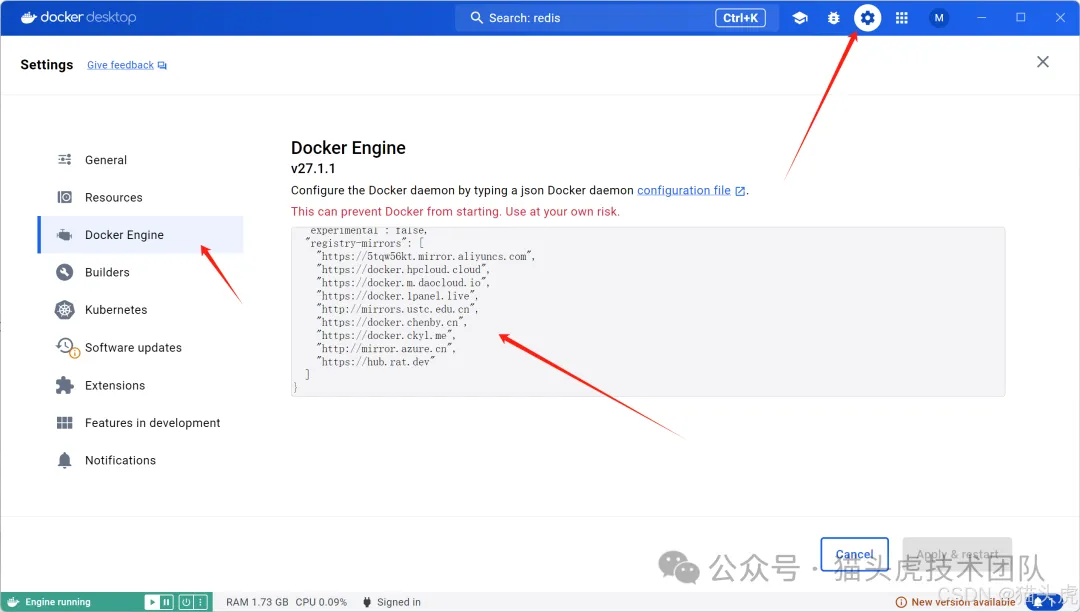This screenshot has height=612, width=1080.
Task: Click the Docker Engine whale icon in sidebar
Action: tap(65, 235)
